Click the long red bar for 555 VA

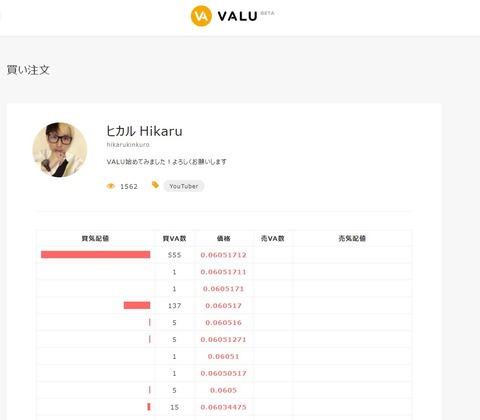96,255
